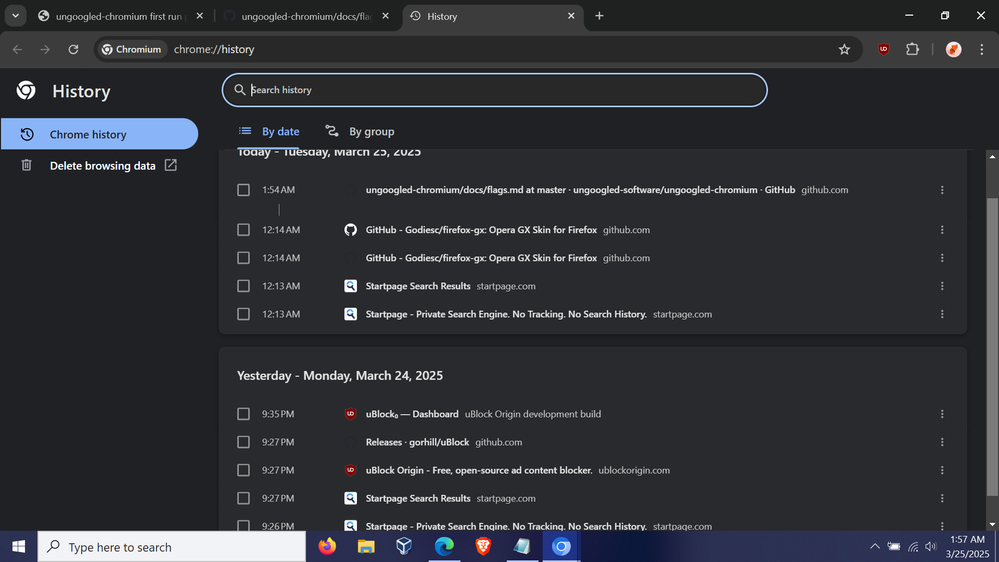Open uBlock₀ — Dashboard history link

pyautogui.click(x=412, y=414)
